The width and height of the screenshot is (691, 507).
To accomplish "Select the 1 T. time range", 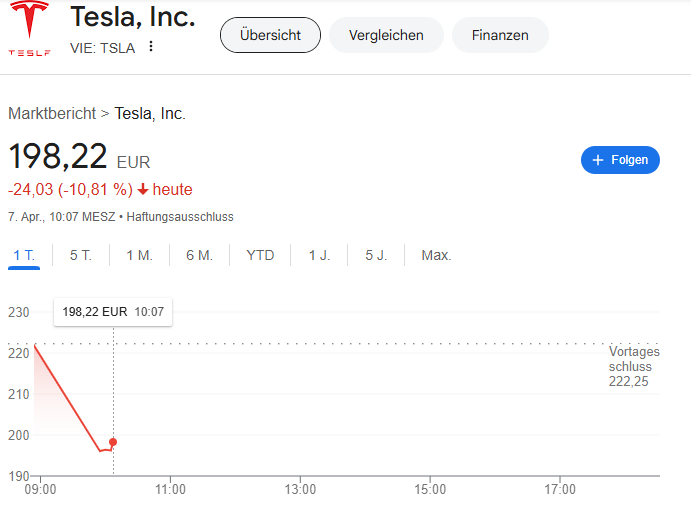I will 24,256.
